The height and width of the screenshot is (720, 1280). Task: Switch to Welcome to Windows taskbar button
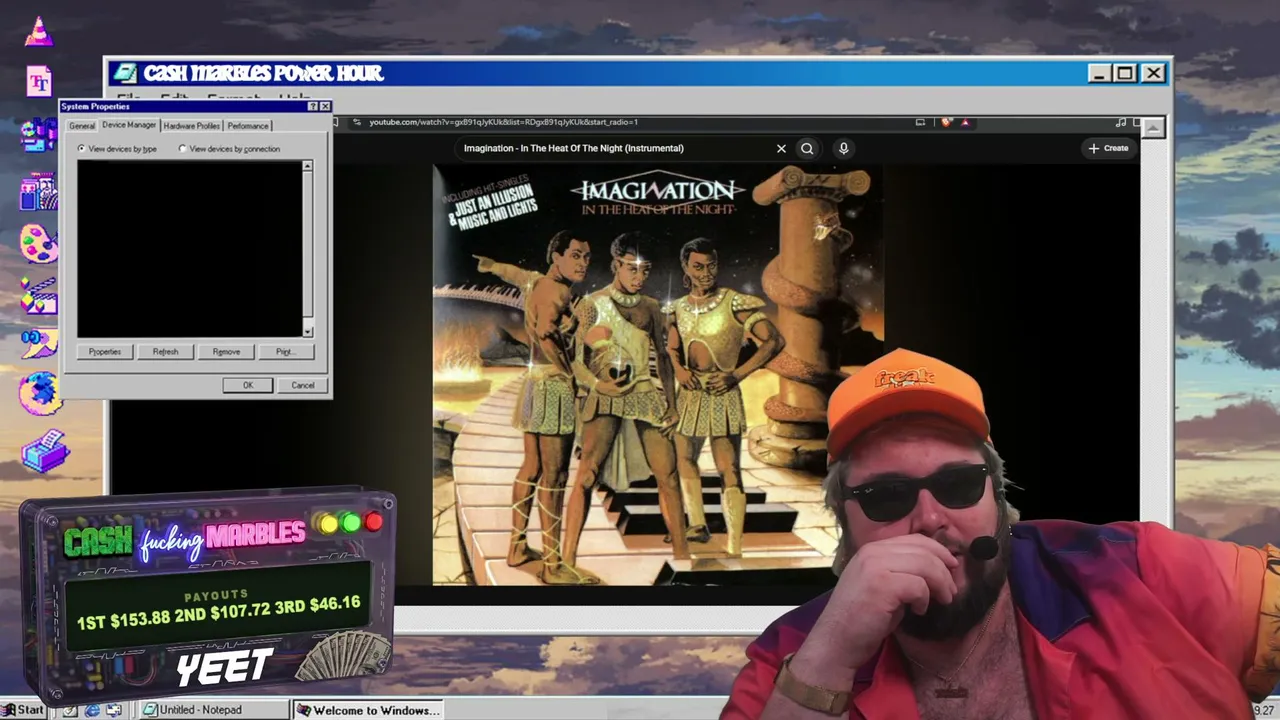click(369, 710)
